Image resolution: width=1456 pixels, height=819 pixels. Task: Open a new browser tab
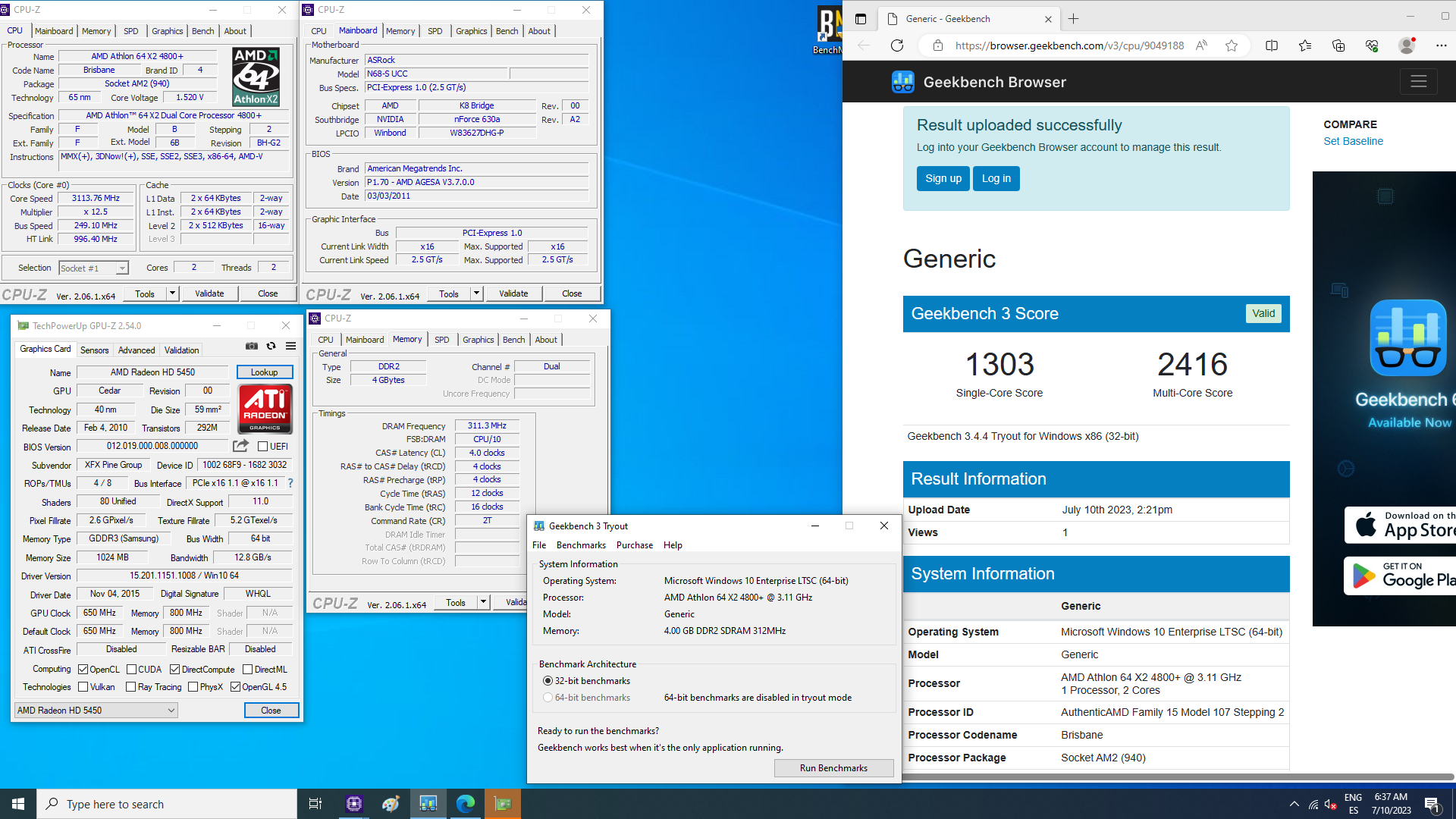coord(1073,19)
